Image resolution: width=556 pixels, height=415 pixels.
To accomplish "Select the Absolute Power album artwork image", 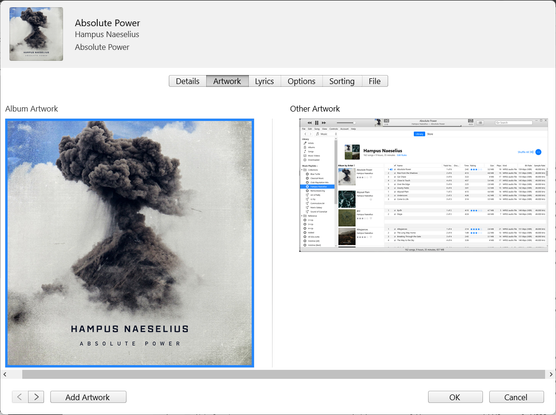I will (x=129, y=243).
